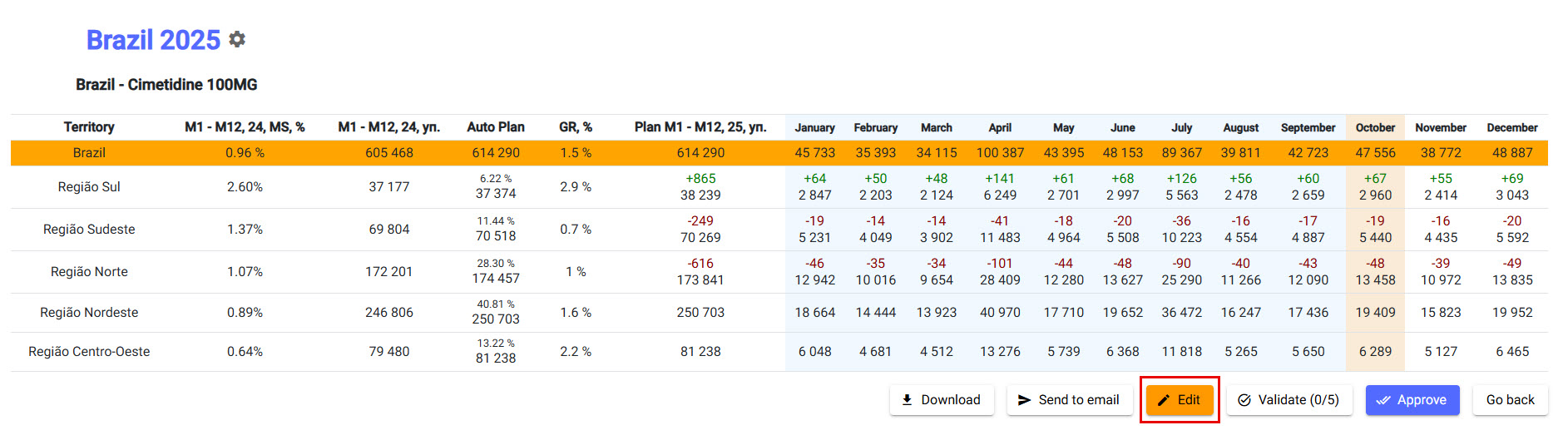Click the pencil icon in Edit button
The image size is (1568, 445).
[x=1164, y=400]
